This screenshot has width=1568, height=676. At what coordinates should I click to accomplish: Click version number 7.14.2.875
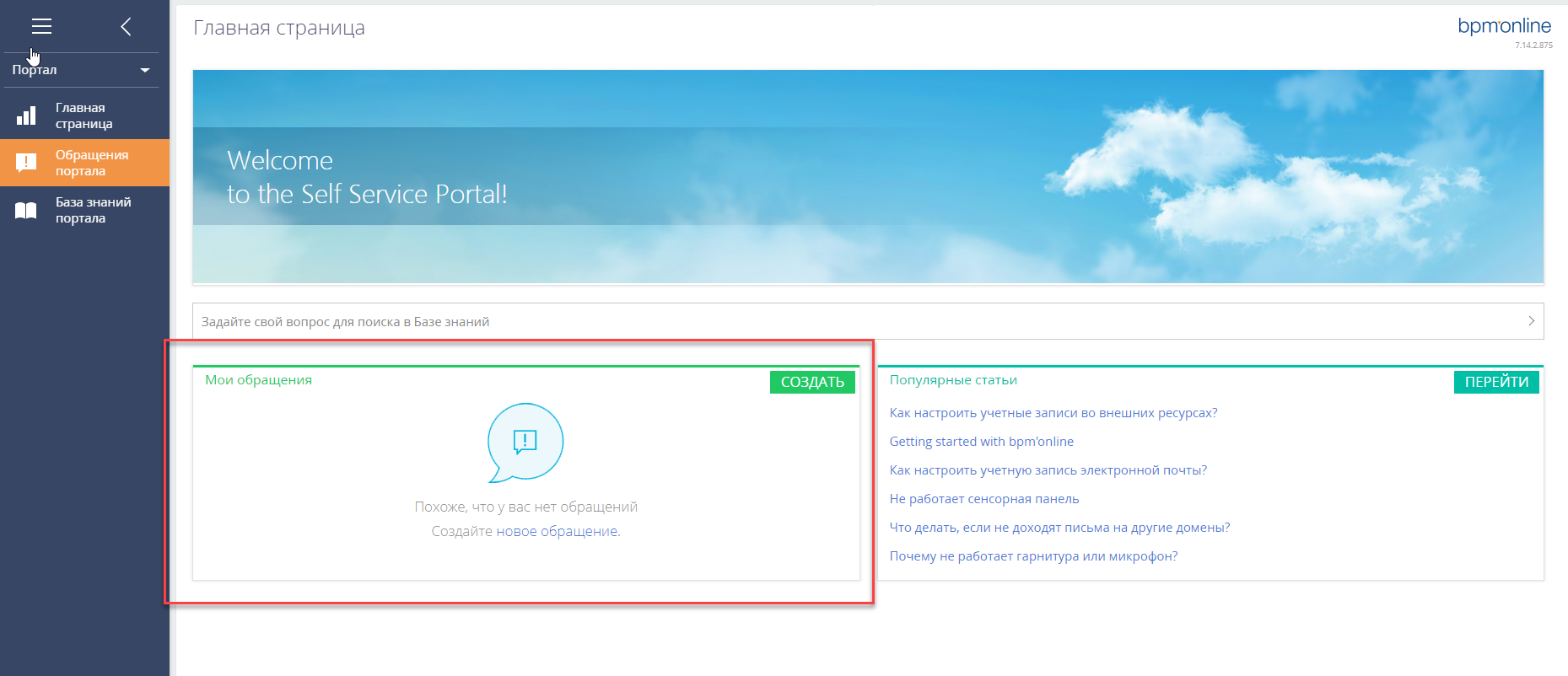[1533, 46]
